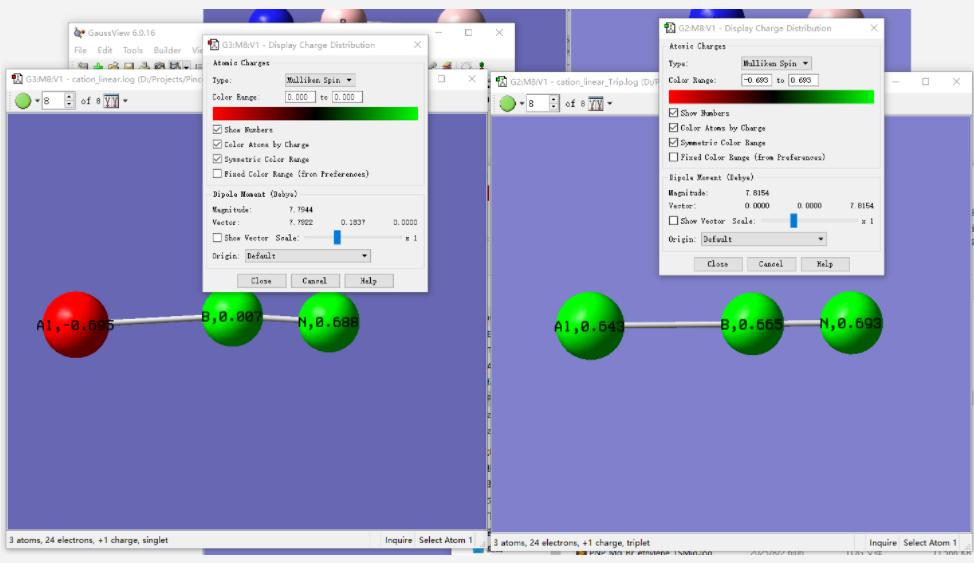Click multi-frame view icon in cation_linear_Trip.log window
Viewport: 974px width, 563px height.
point(596,103)
